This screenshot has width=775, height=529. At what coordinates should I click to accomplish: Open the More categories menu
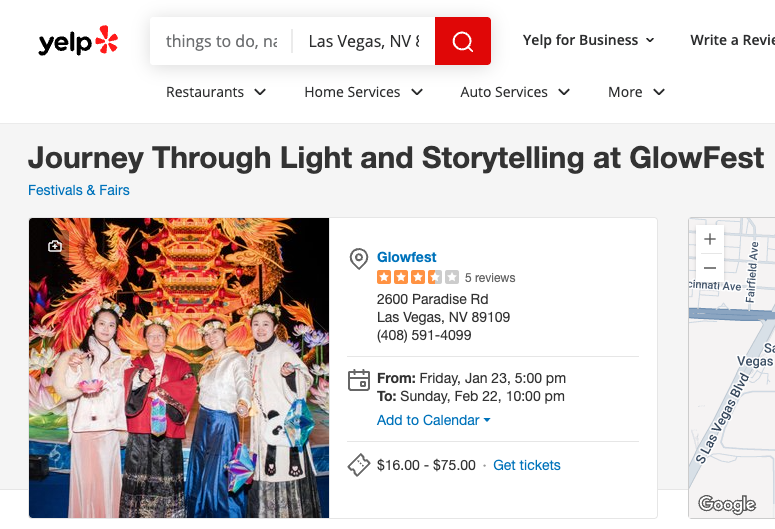point(636,92)
